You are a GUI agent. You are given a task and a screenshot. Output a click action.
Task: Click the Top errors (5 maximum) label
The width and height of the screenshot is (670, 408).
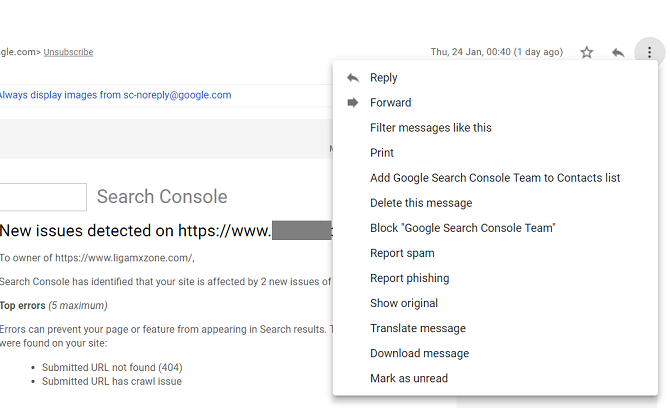54,305
